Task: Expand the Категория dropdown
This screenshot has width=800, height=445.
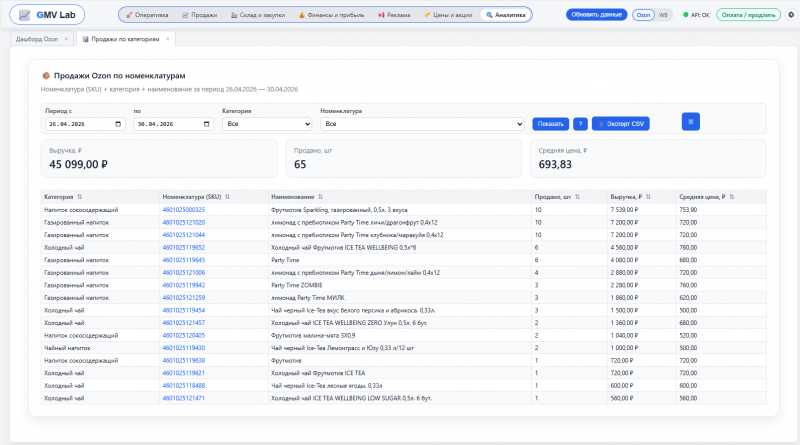Action: click(x=267, y=123)
